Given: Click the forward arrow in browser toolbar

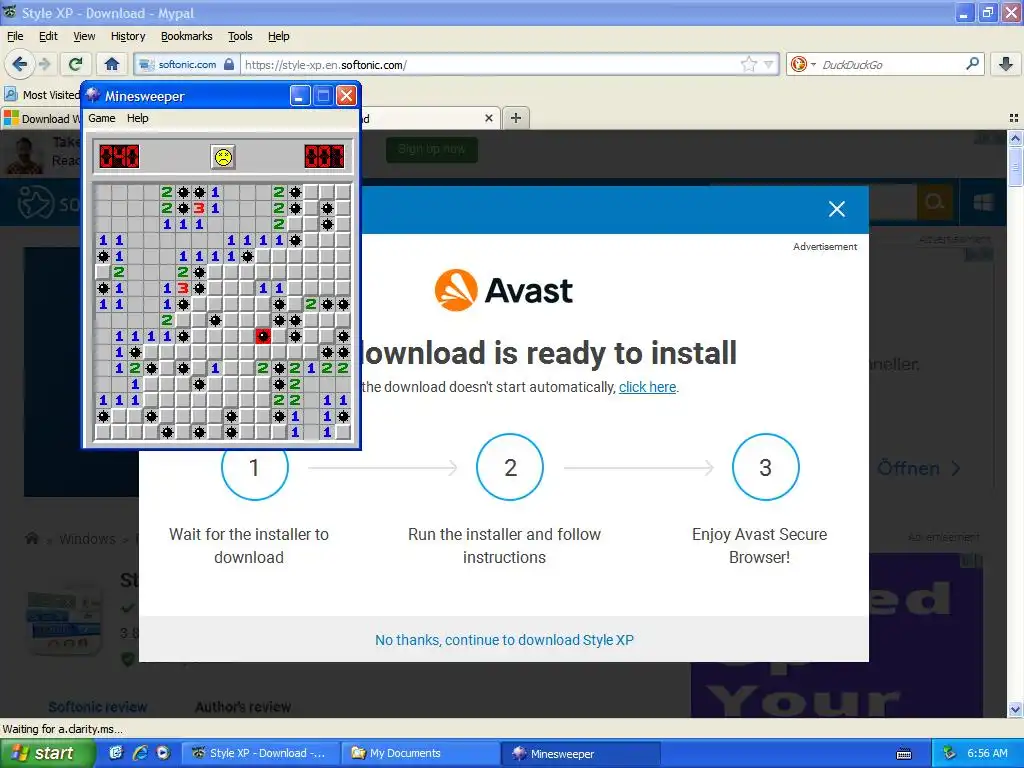Looking at the screenshot, I should pos(44,64).
